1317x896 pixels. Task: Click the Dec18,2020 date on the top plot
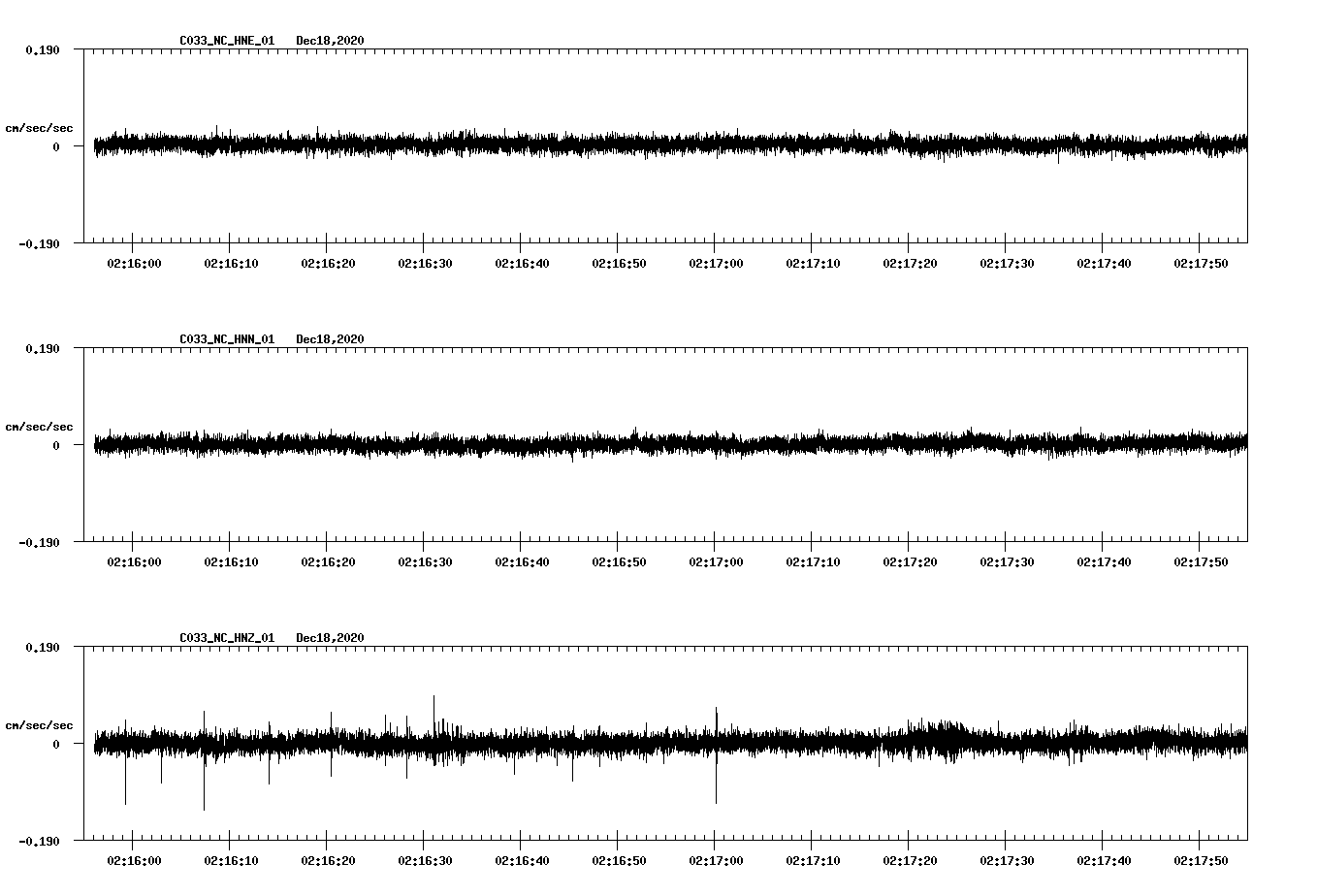330,41
